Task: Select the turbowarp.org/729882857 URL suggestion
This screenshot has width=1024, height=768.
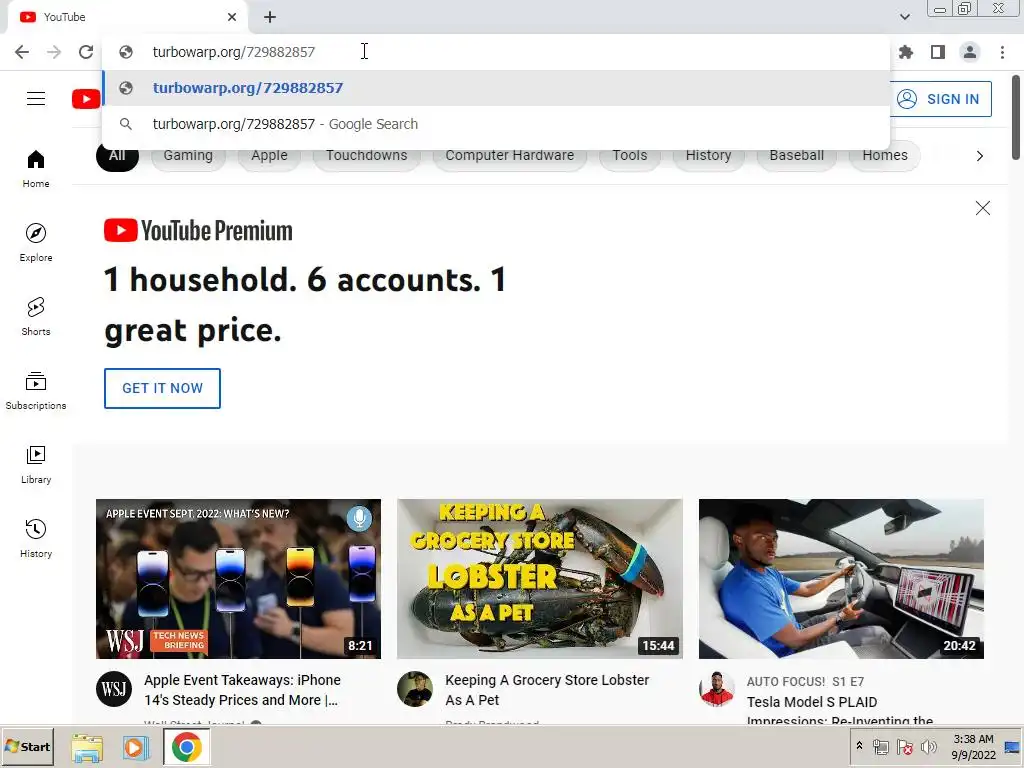Action: (496, 88)
